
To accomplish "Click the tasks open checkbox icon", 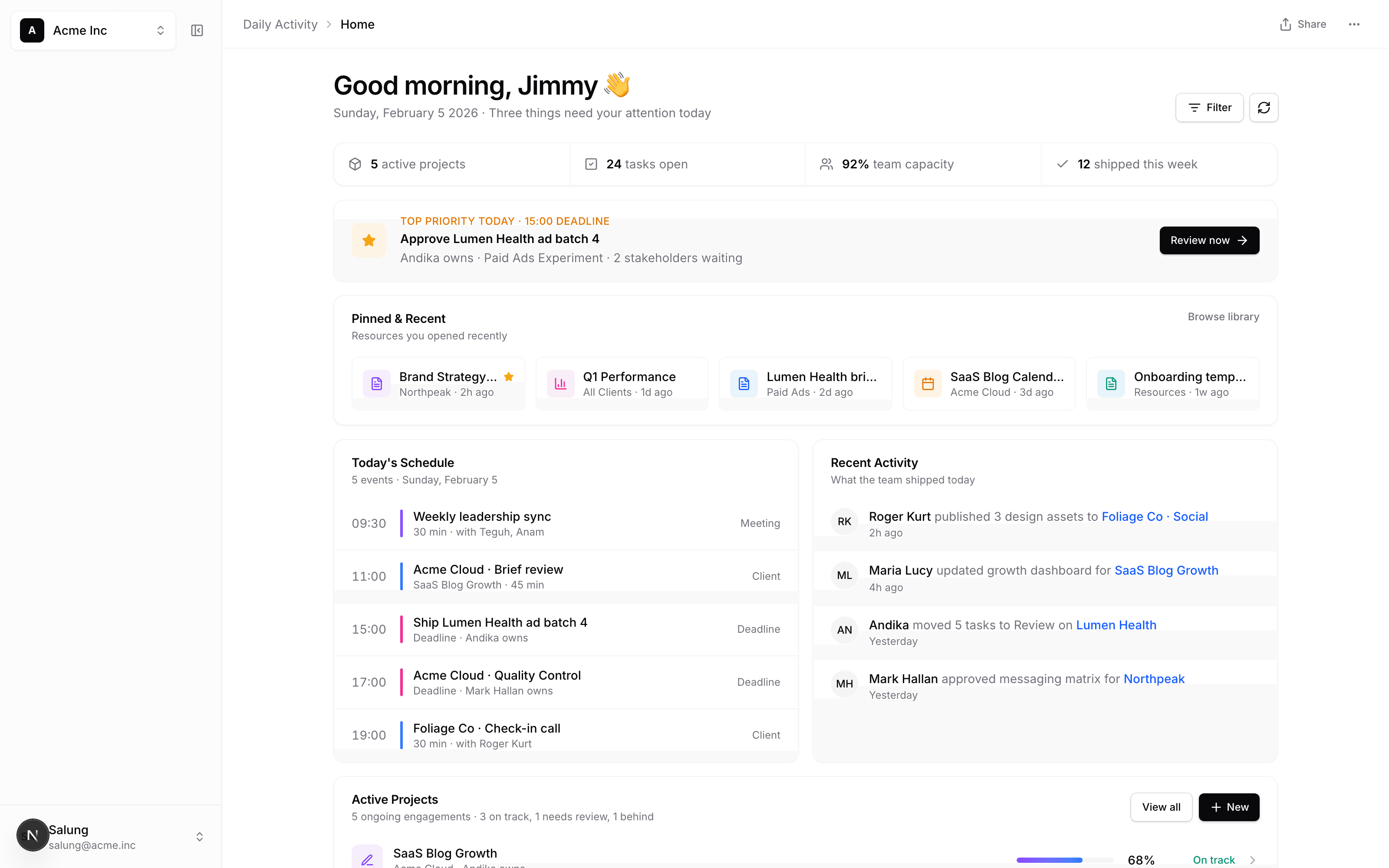I will tap(591, 164).
